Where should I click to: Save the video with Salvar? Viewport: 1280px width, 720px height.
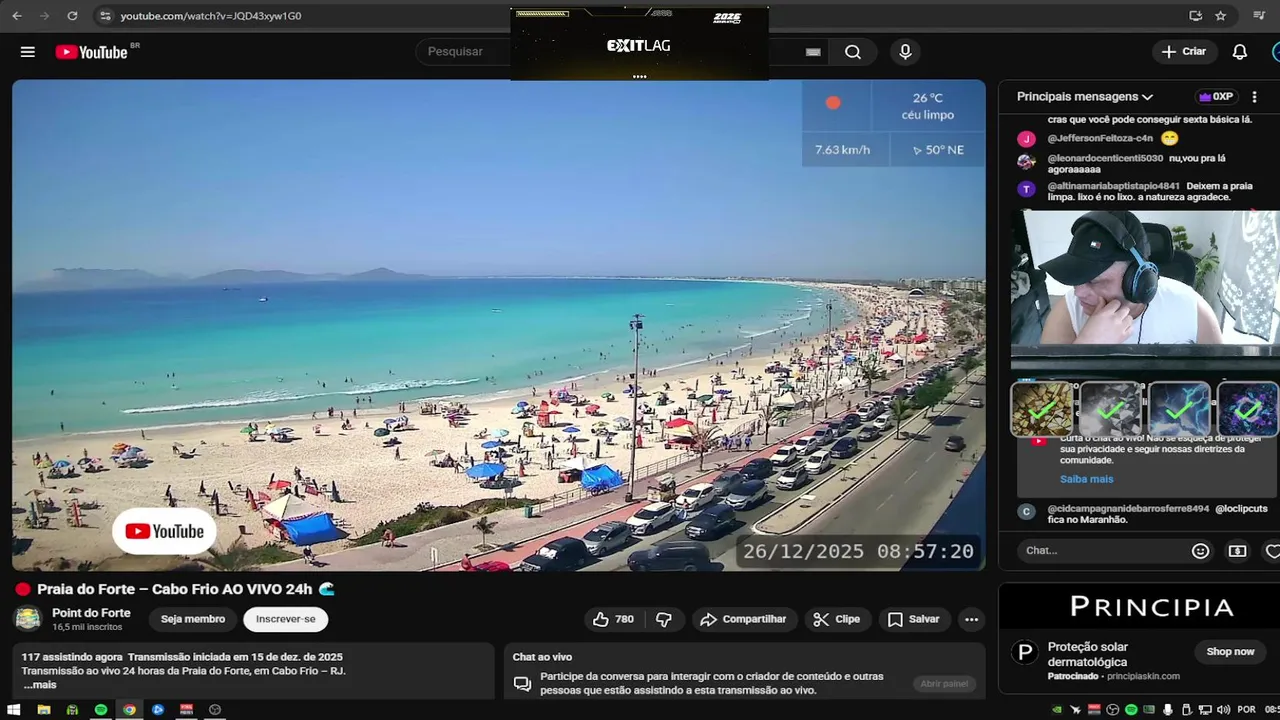pyautogui.click(x=914, y=620)
